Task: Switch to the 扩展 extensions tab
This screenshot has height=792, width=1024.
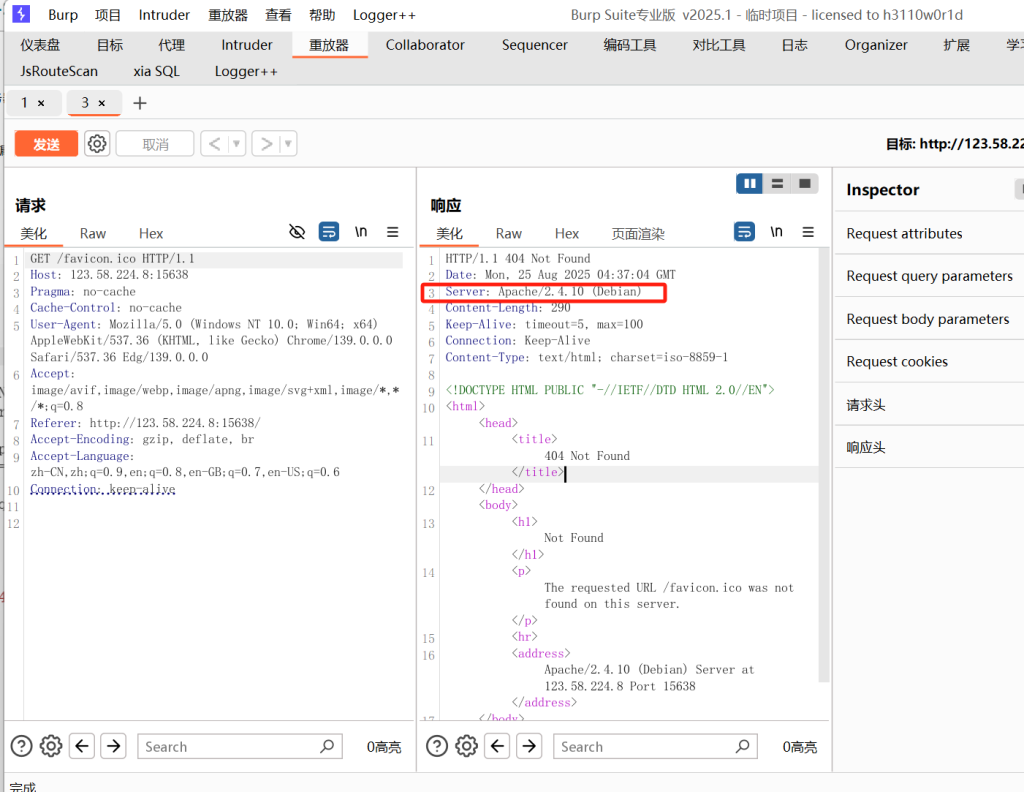Action: coord(956,45)
